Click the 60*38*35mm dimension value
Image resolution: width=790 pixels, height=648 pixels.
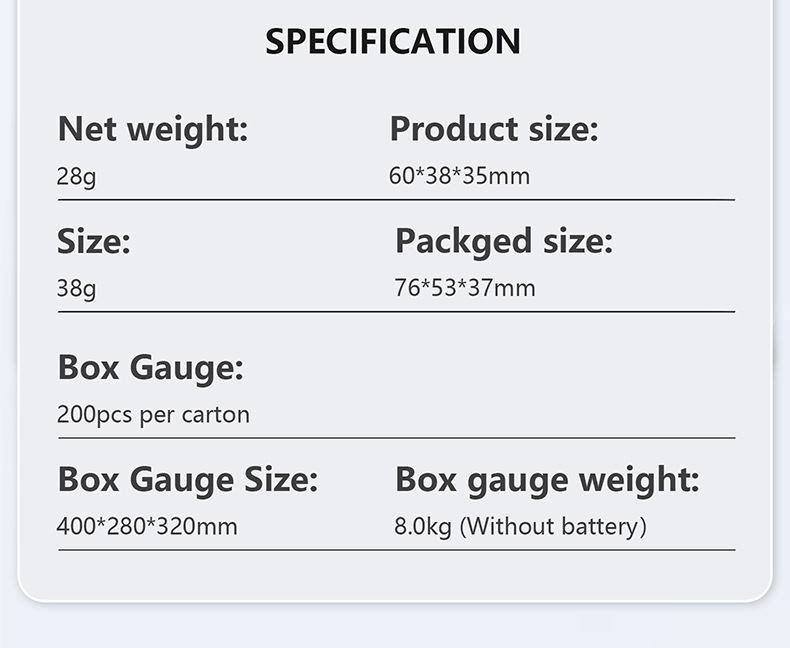[x=459, y=176]
